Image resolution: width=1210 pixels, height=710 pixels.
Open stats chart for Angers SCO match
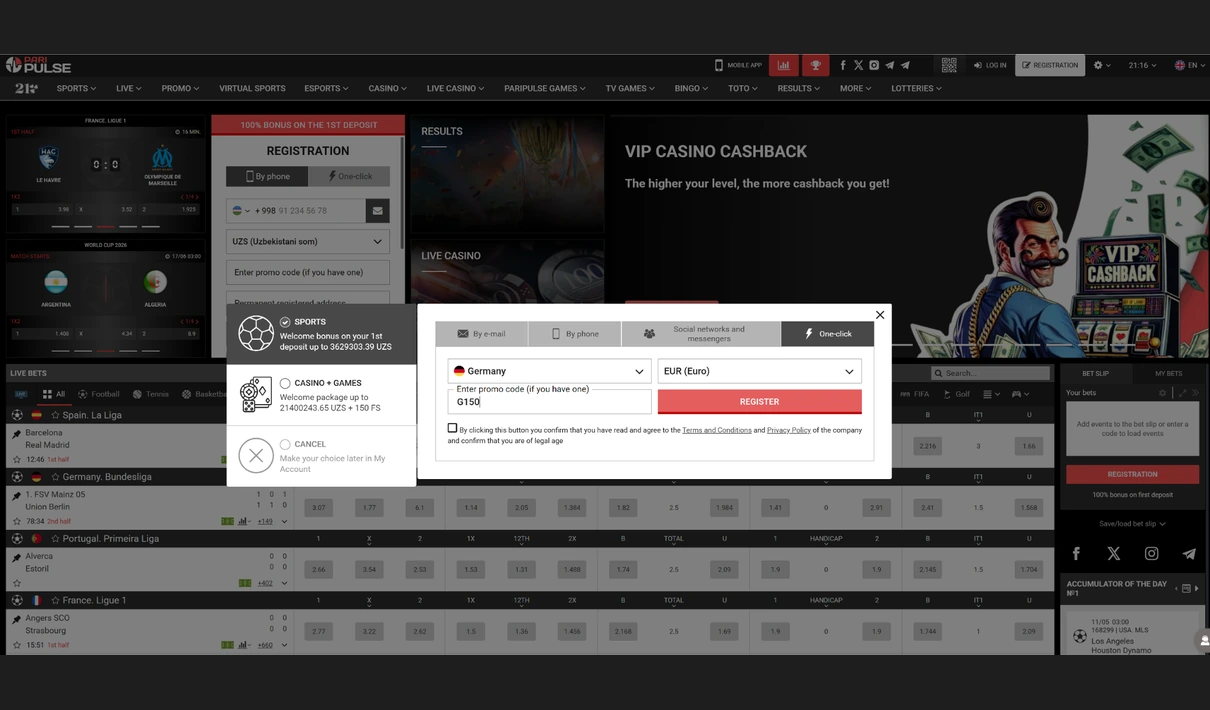(243, 645)
